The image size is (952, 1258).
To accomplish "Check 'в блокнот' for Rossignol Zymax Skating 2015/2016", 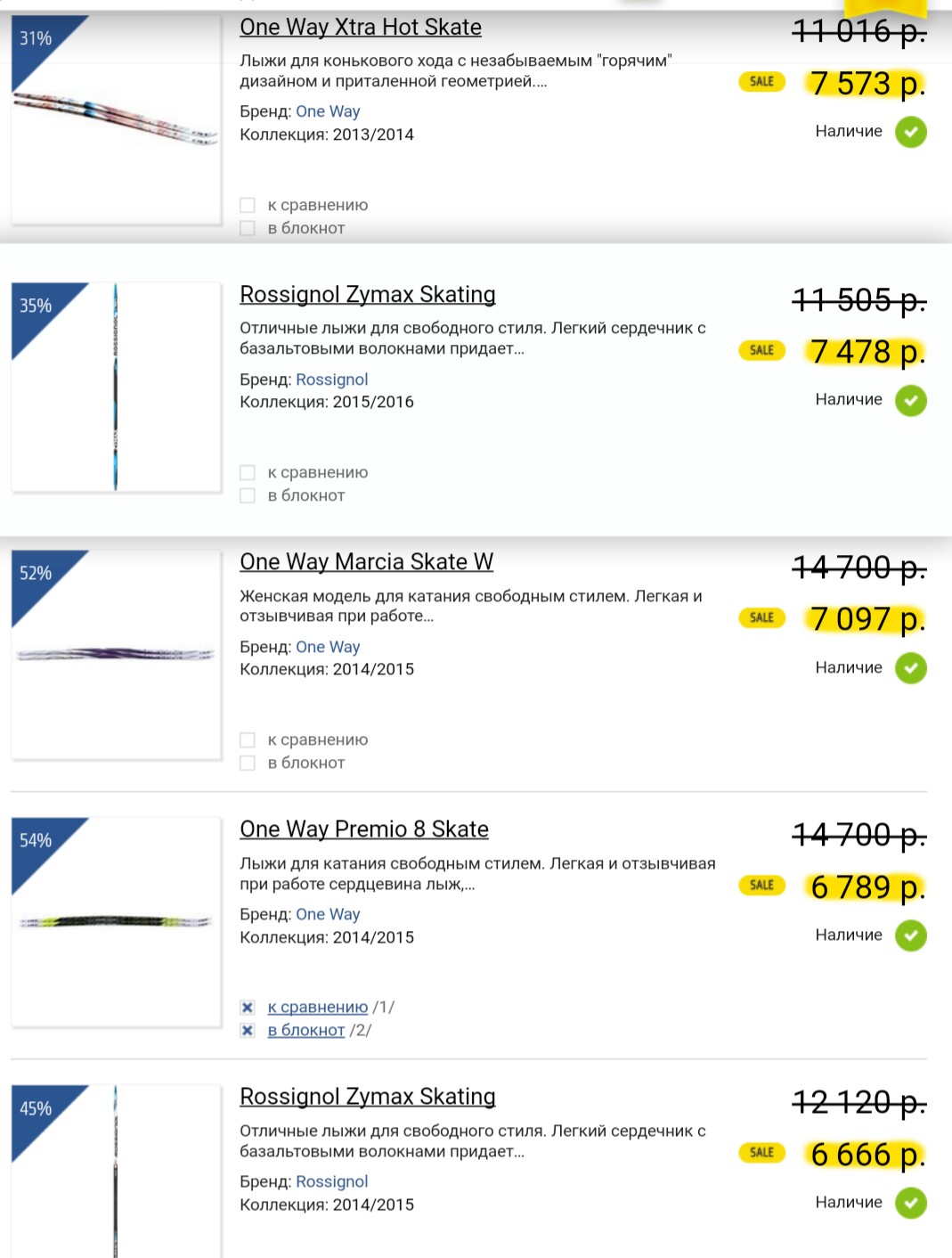I will (x=248, y=495).
